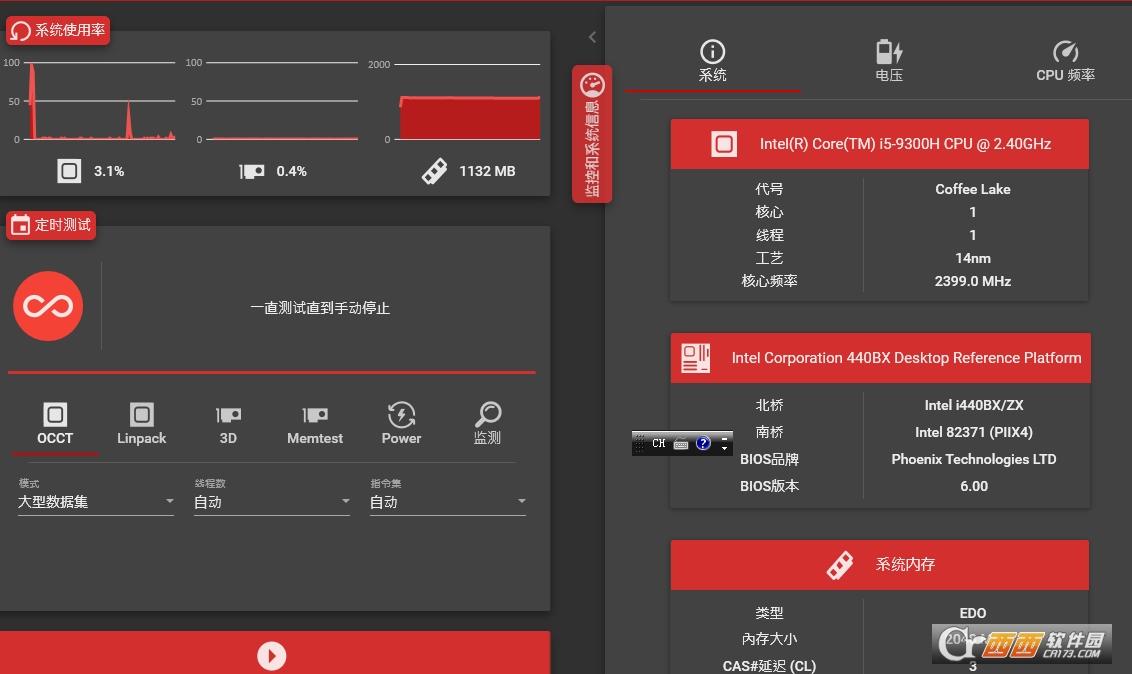Expand the 线程数 dropdown set to 自动

pos(271,502)
